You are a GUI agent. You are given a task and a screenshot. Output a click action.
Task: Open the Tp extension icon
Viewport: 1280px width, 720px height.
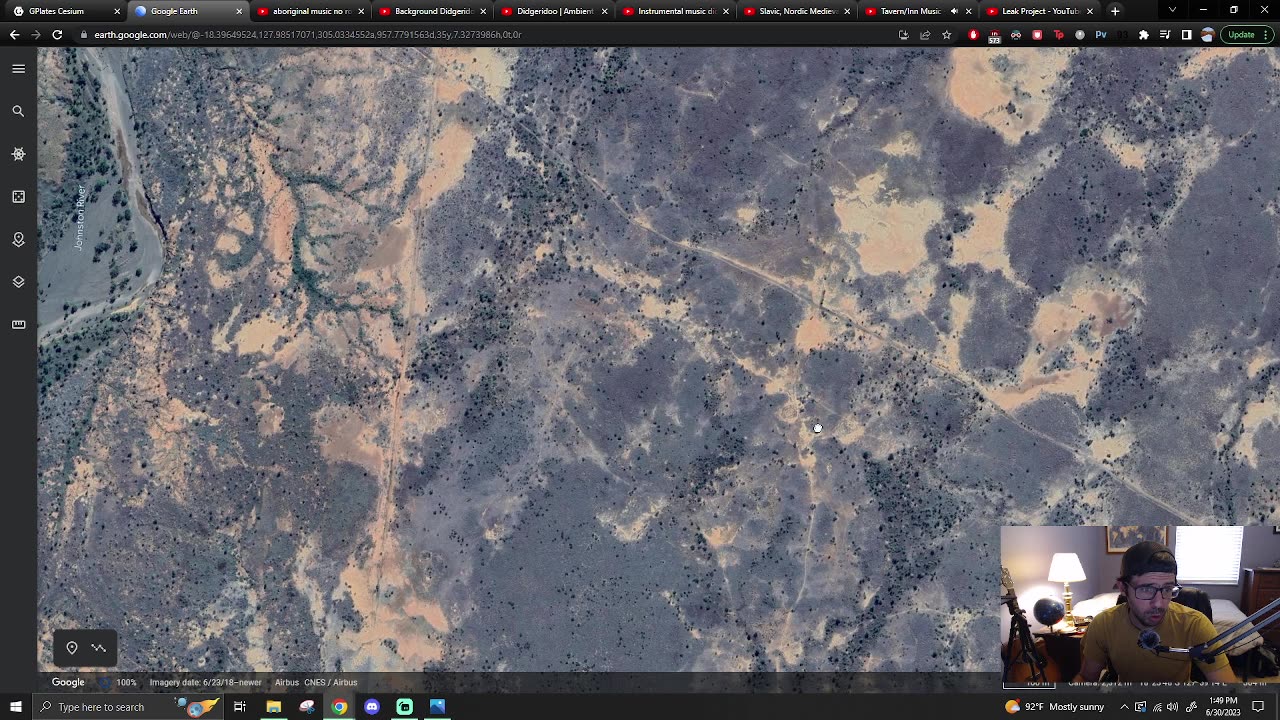click(x=1059, y=35)
